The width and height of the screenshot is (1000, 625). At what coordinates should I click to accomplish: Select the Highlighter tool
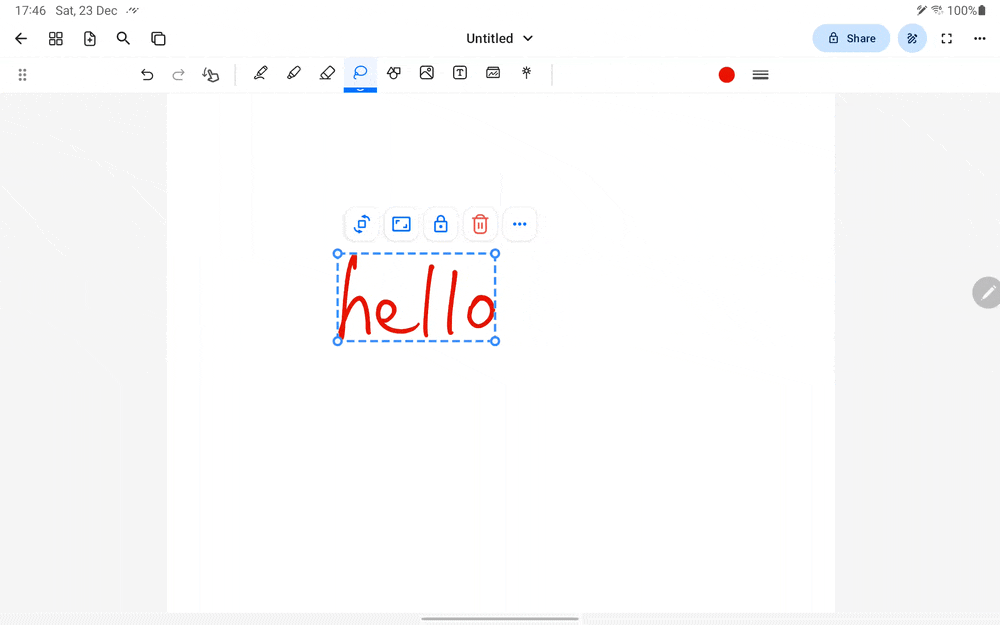click(x=294, y=73)
